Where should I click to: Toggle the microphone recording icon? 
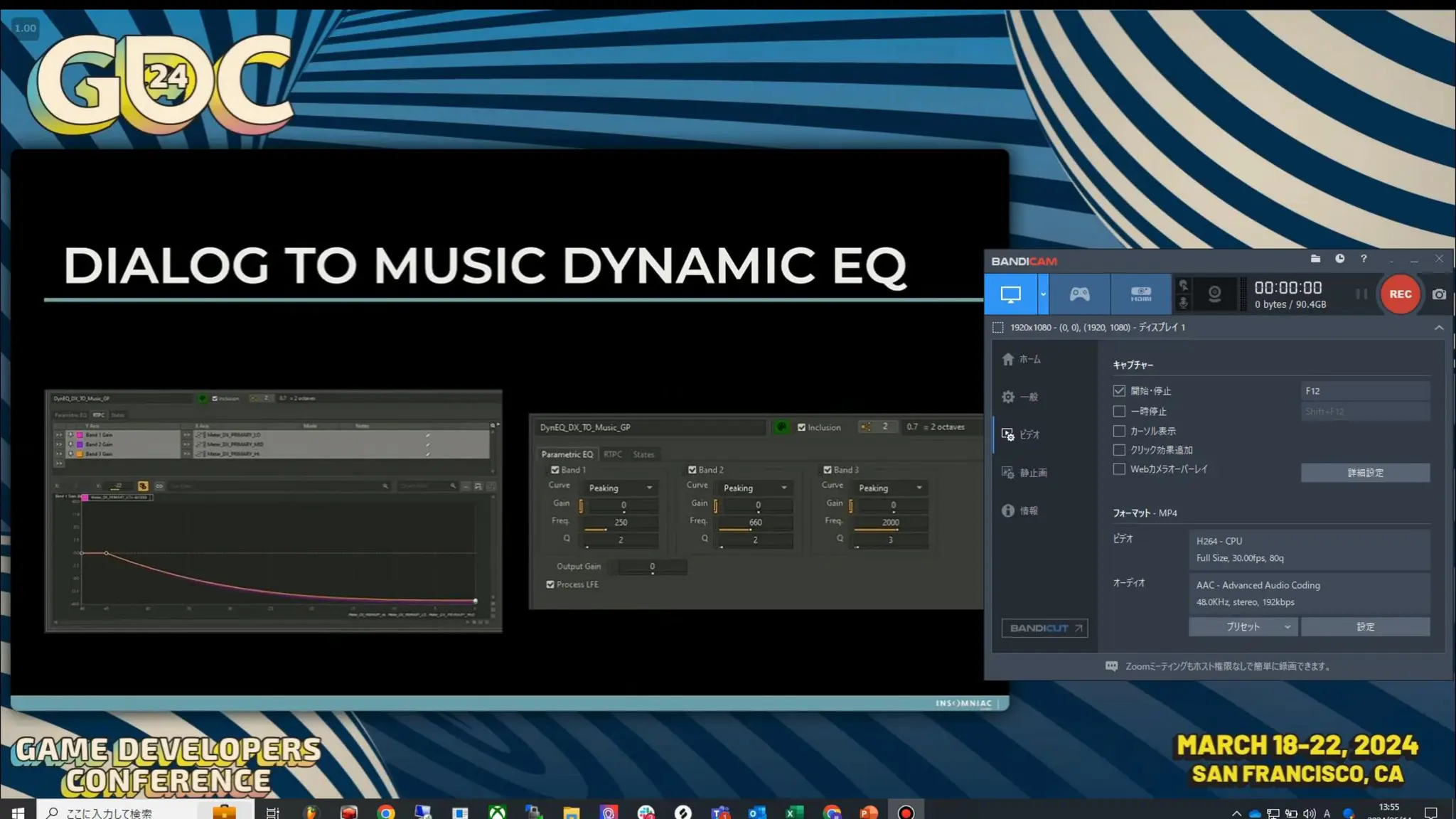tap(1183, 303)
